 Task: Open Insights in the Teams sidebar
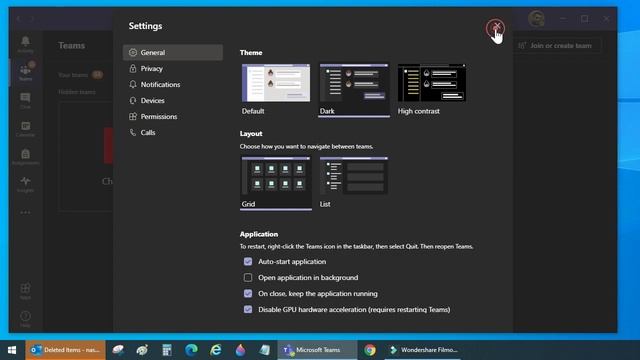(x=25, y=184)
